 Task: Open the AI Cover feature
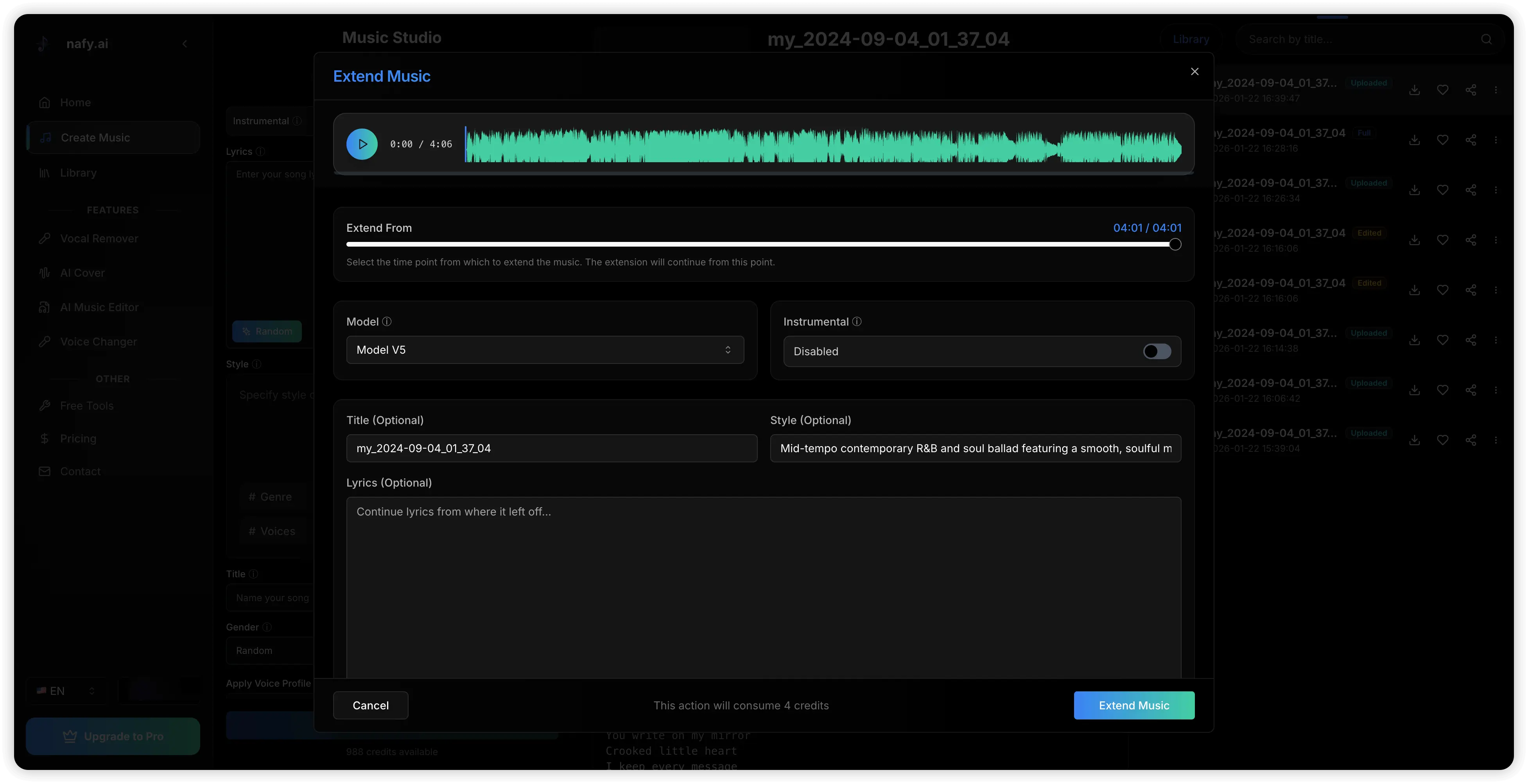coord(113,273)
